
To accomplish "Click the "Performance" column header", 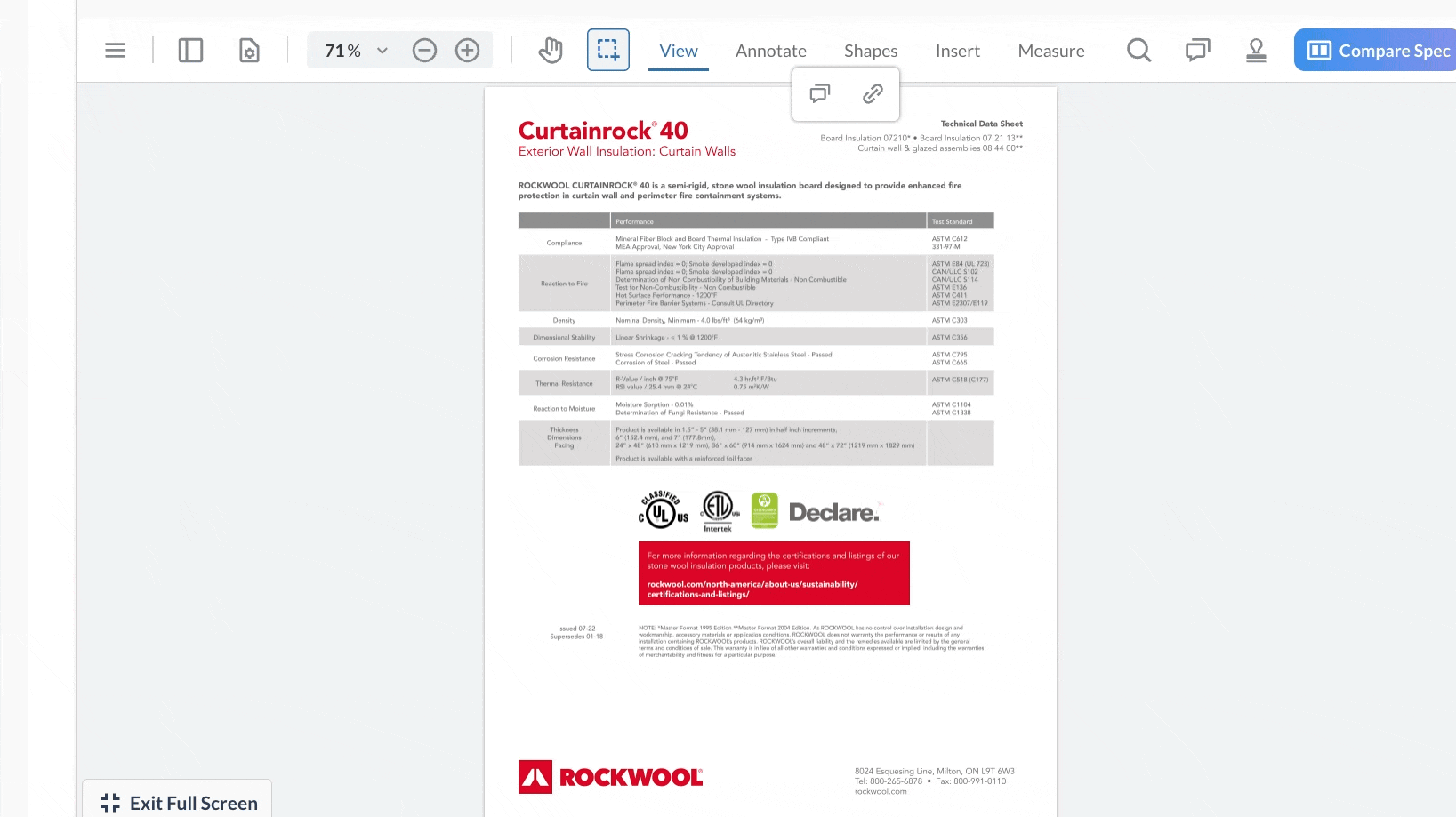I will [x=634, y=222].
